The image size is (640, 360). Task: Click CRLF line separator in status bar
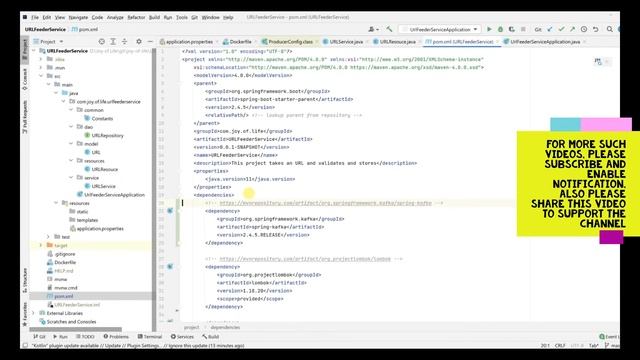(x=560, y=346)
